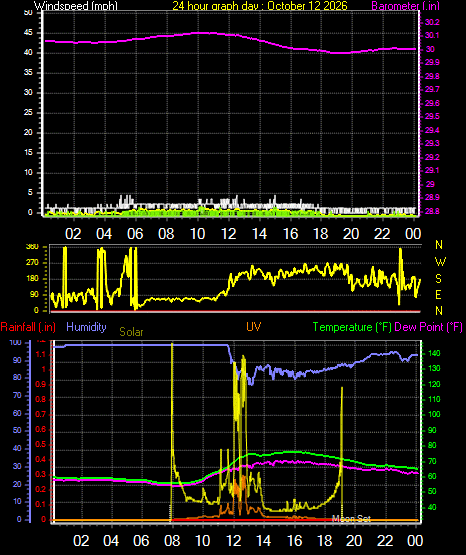Select 70 on the humidity axis
Viewport: 466px width, 555px height.
point(17,395)
